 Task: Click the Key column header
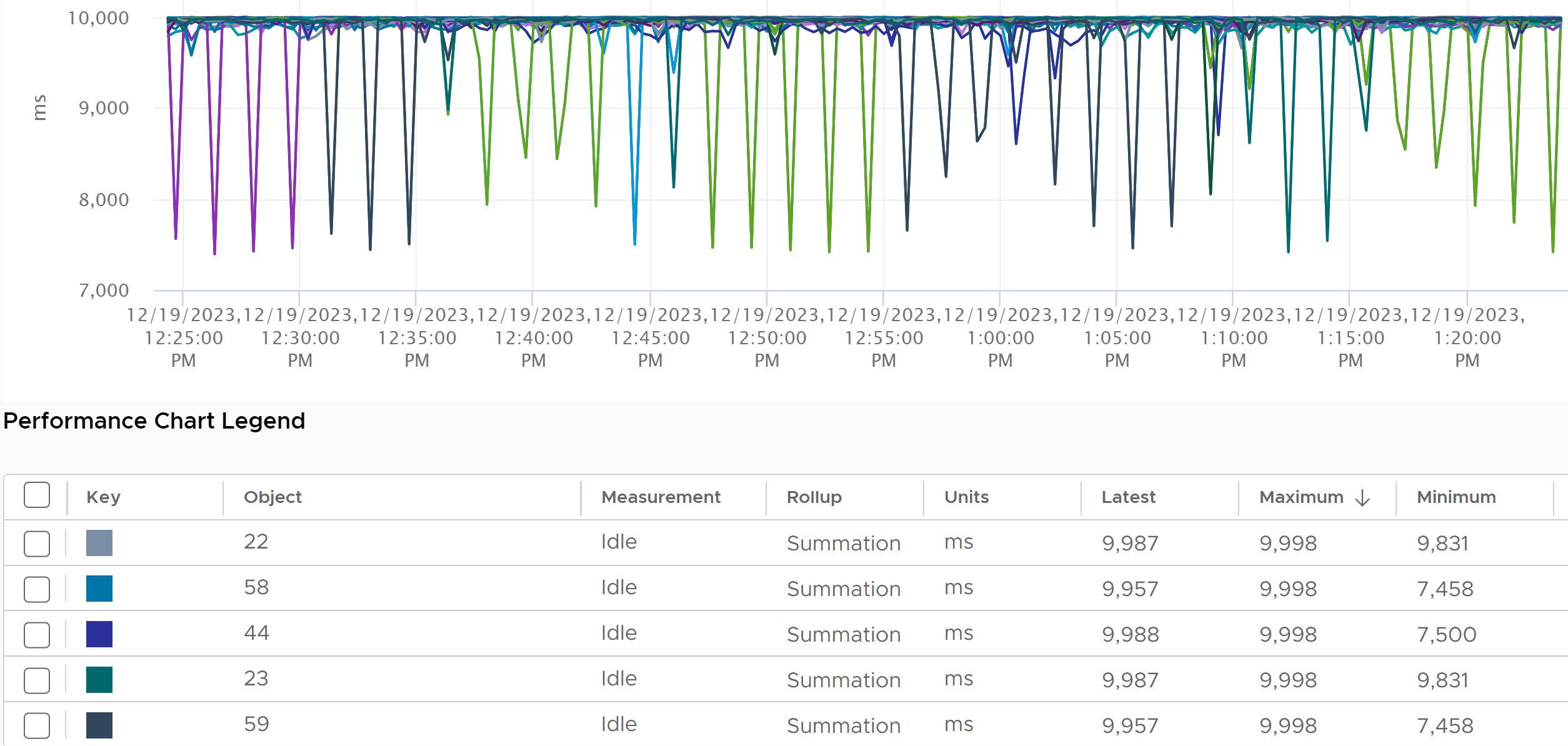click(x=103, y=497)
